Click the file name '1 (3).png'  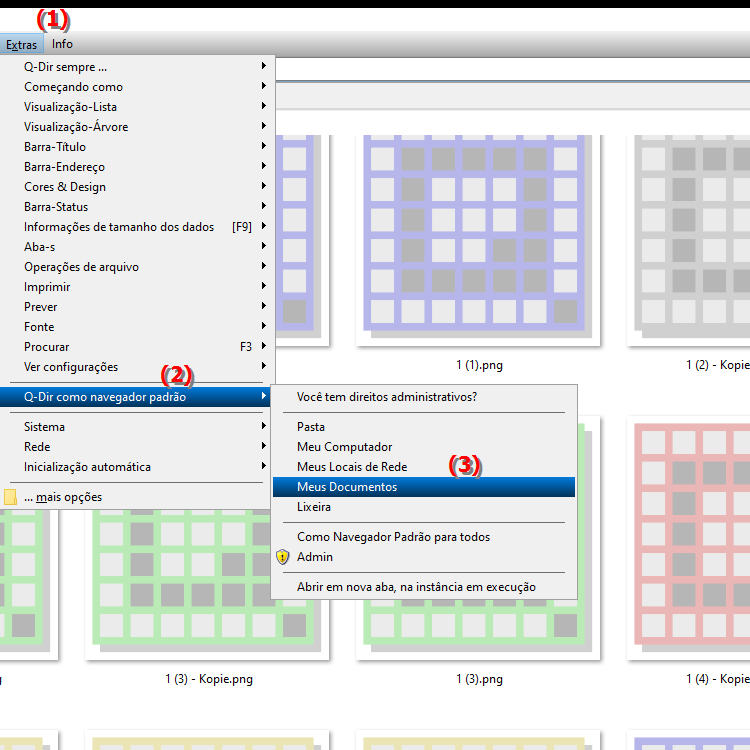[x=479, y=679]
